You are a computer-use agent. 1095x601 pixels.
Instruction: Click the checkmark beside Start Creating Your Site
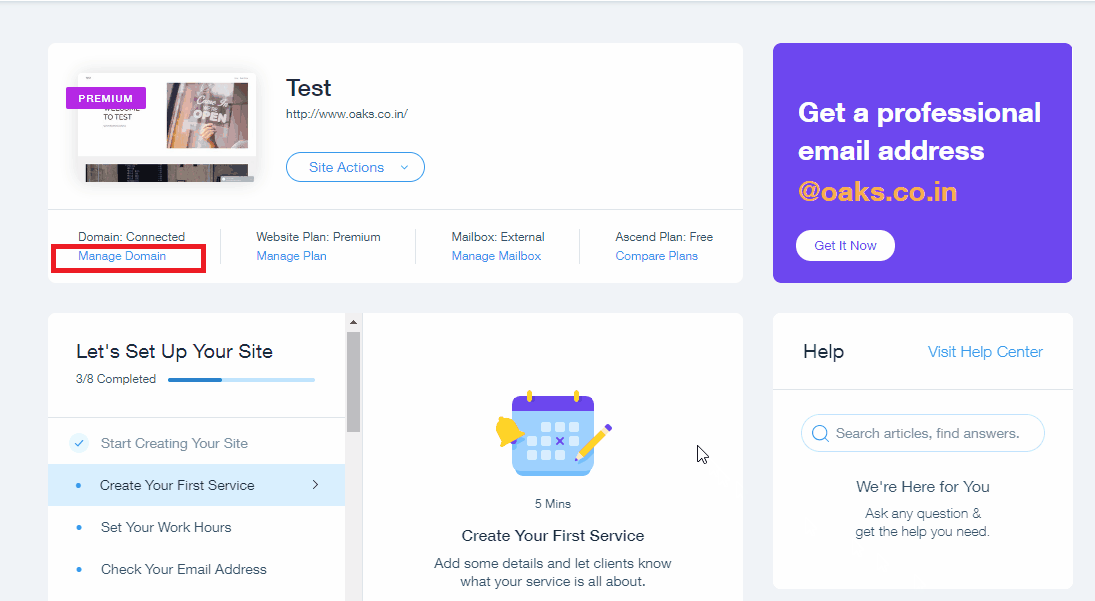[79, 443]
